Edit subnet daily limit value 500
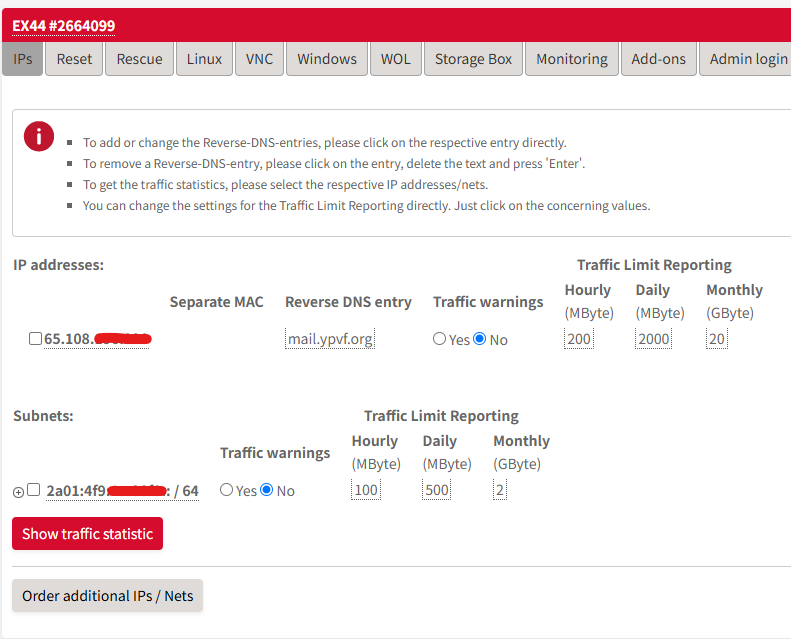The height and width of the screenshot is (639, 791). (436, 490)
